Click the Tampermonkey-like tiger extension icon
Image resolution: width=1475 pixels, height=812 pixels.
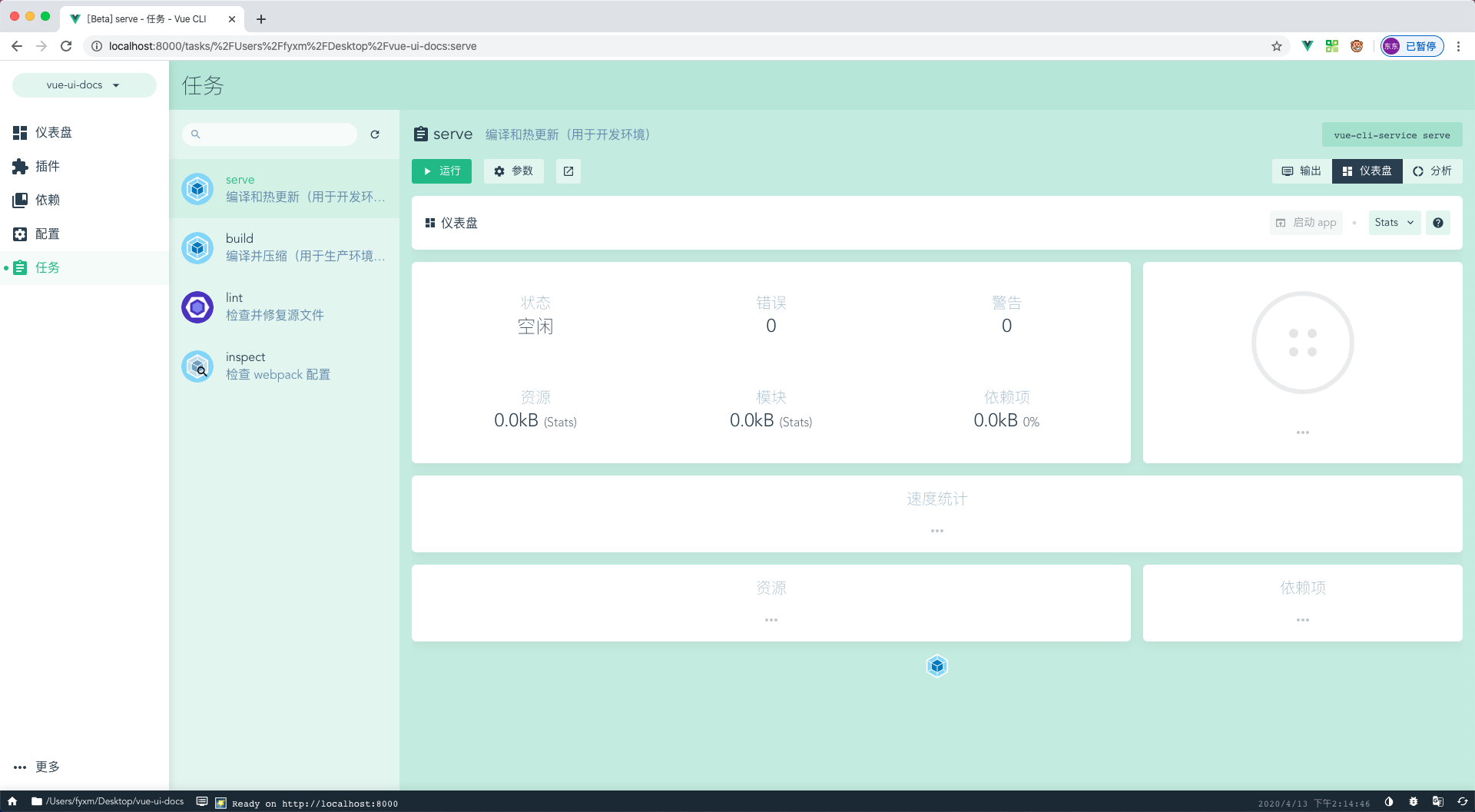(x=1357, y=46)
